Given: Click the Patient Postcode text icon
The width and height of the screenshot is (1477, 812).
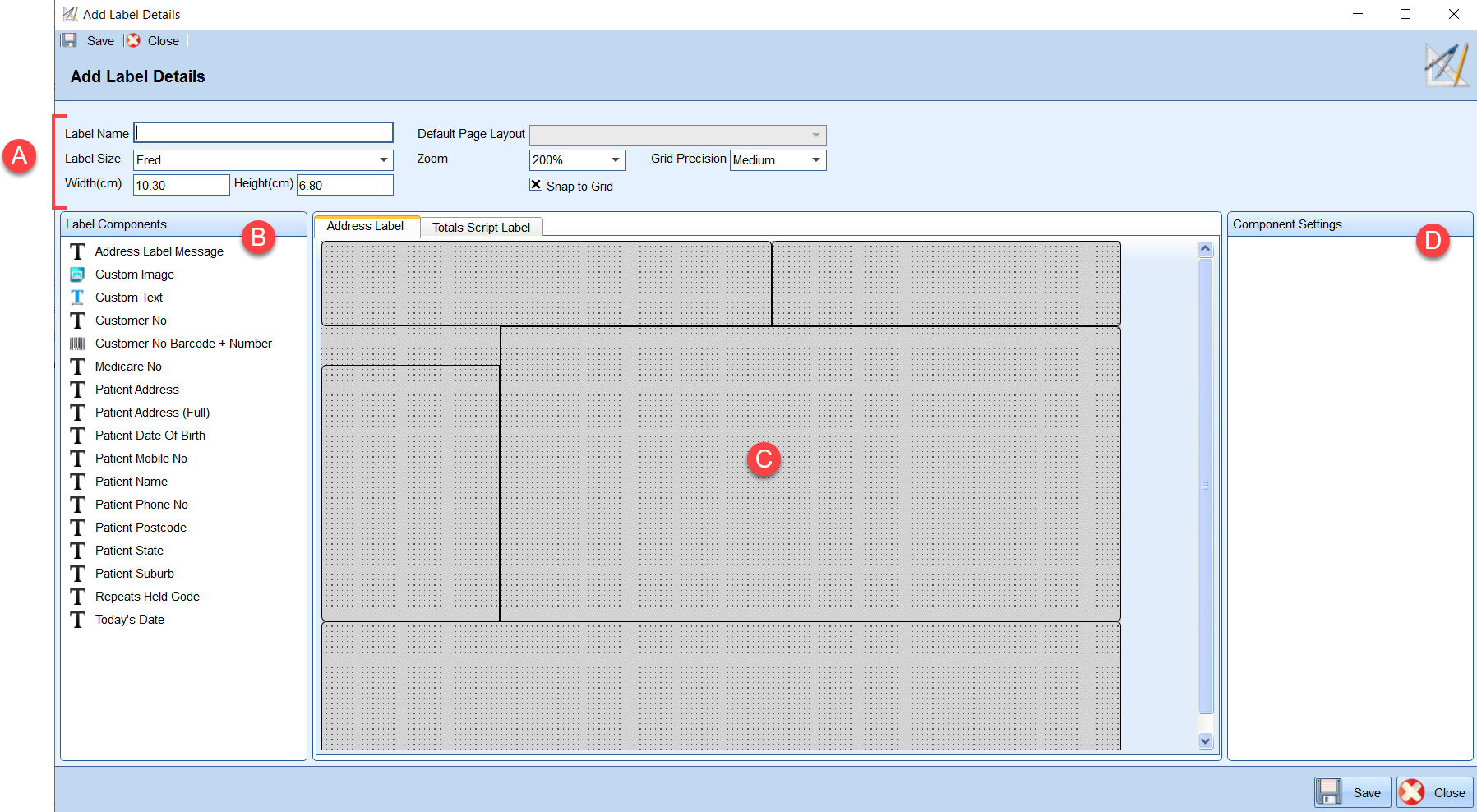Looking at the screenshot, I should tap(77, 528).
